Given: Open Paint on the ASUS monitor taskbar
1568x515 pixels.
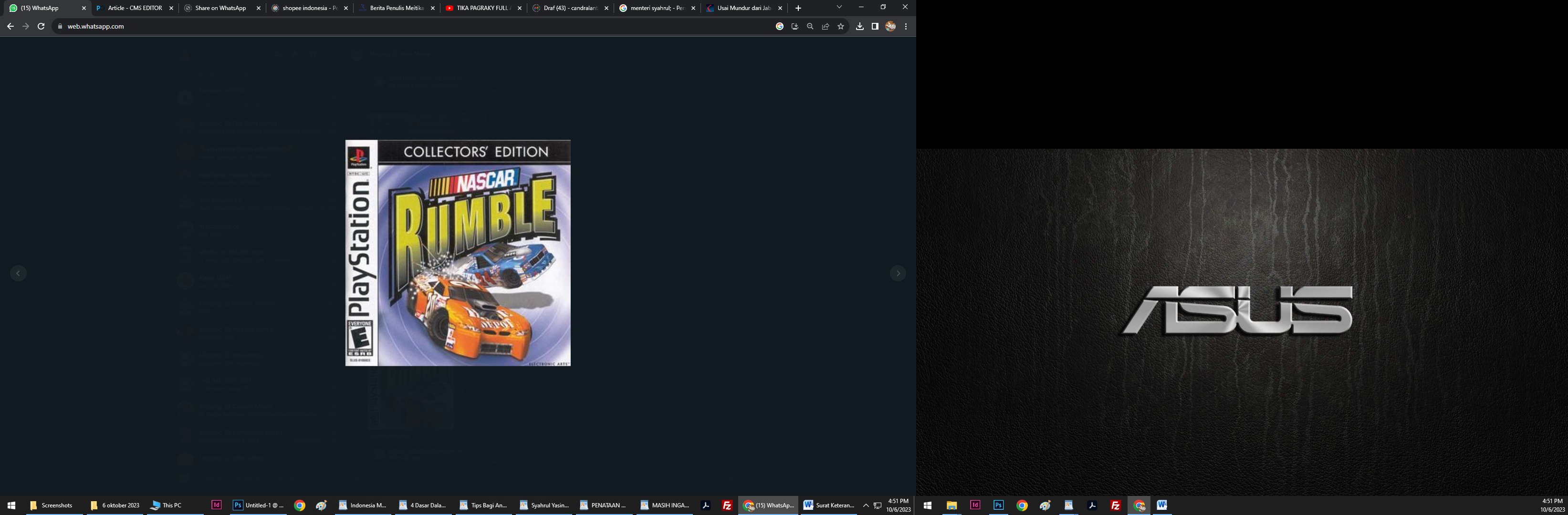Looking at the screenshot, I should pos(1045,505).
